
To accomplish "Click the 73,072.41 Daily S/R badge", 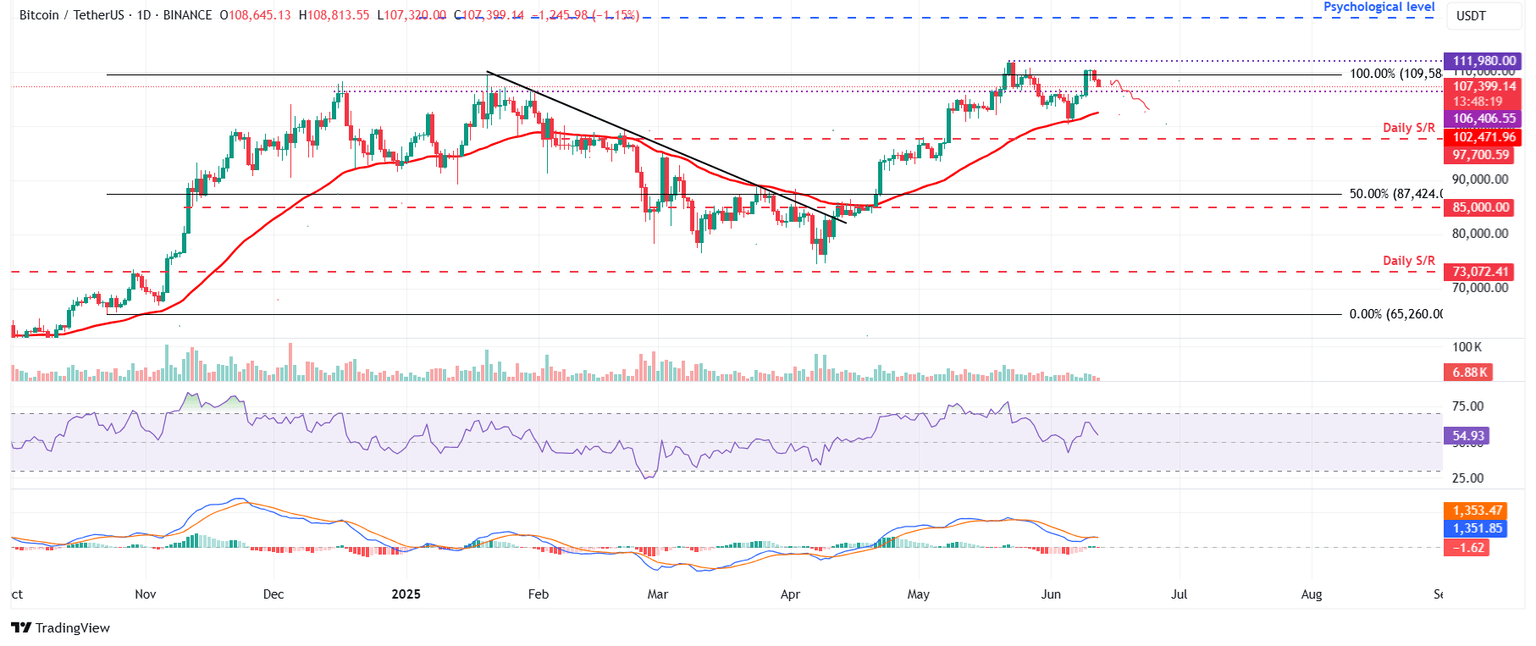I will pyautogui.click(x=1480, y=271).
